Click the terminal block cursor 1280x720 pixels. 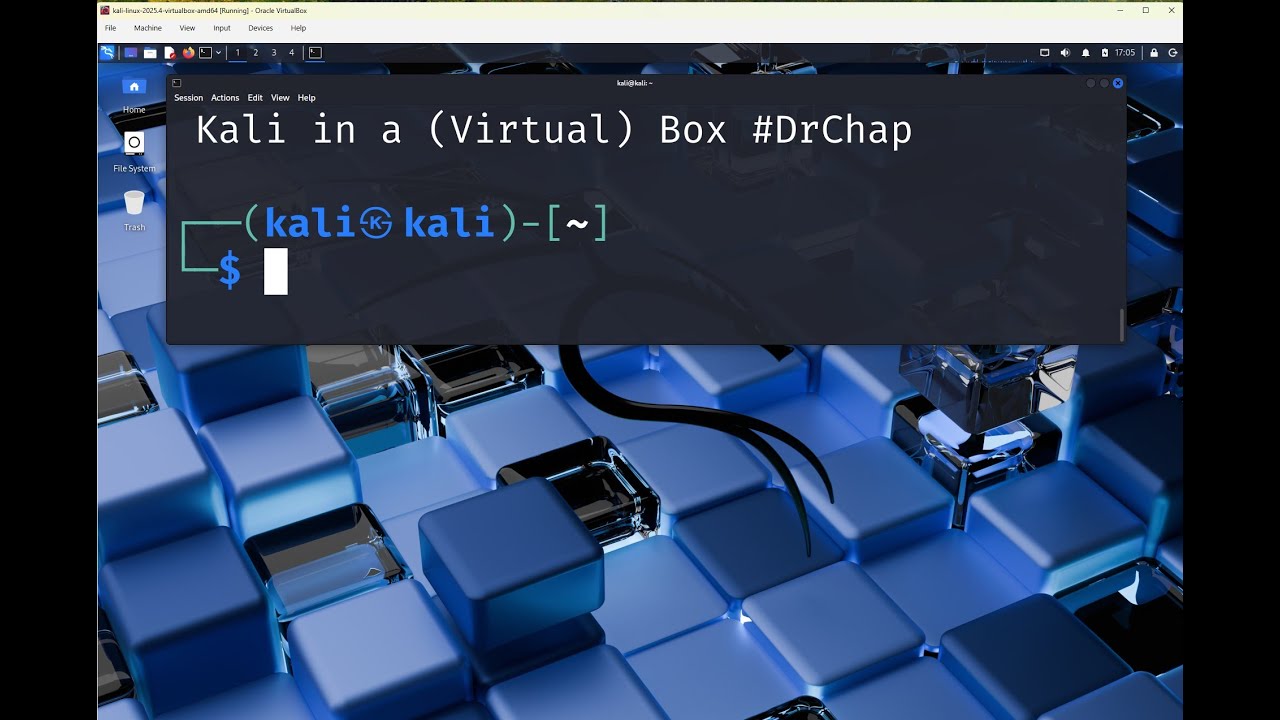276,271
